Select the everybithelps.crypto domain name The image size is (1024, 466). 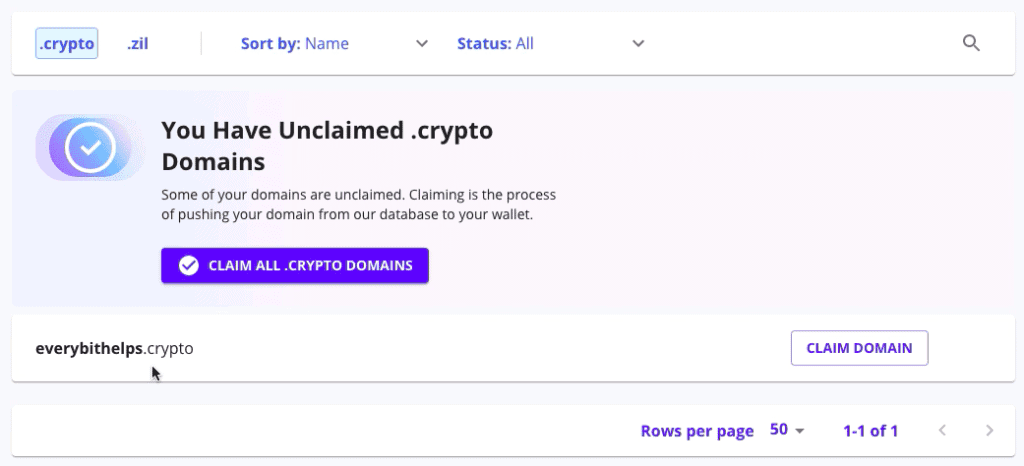(114, 348)
